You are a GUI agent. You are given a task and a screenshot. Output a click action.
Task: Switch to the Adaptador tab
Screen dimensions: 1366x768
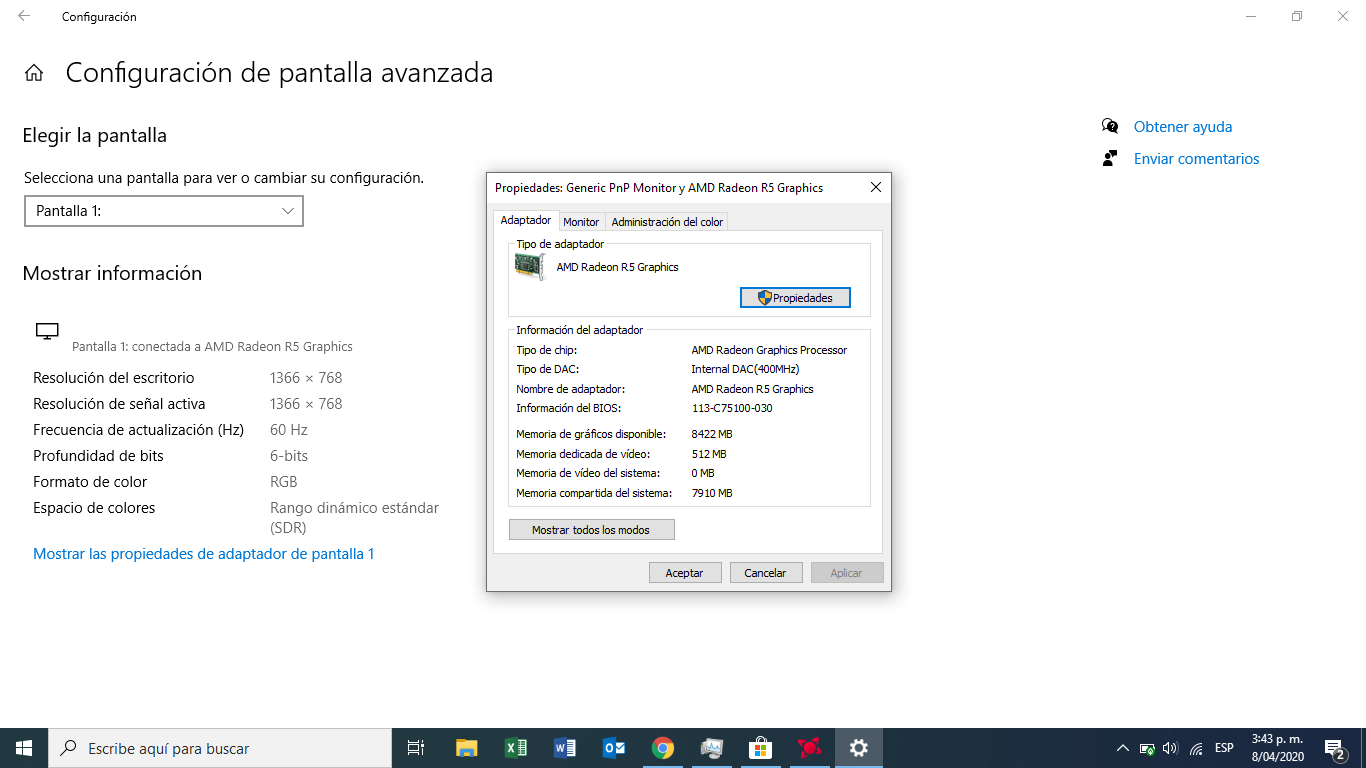click(x=526, y=221)
